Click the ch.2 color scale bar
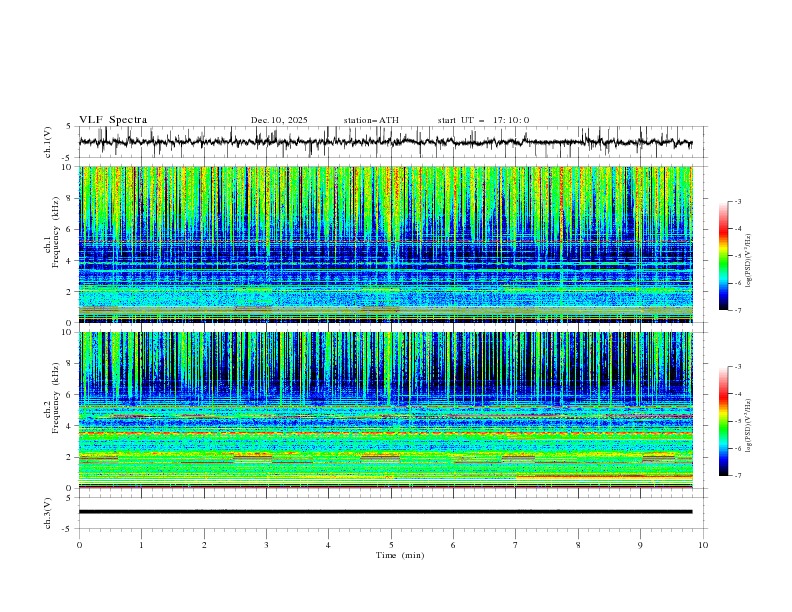Screen dimensions: 792x612 click(723, 421)
